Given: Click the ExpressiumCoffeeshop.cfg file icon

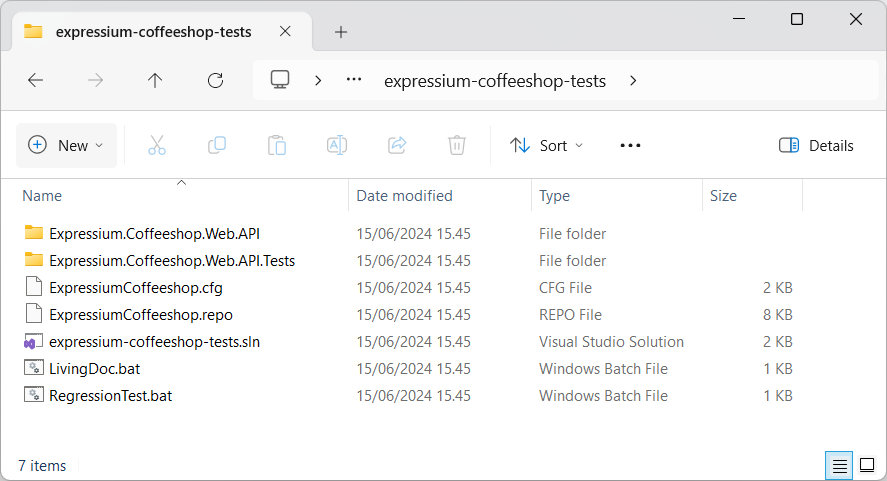Looking at the screenshot, I should (34, 287).
